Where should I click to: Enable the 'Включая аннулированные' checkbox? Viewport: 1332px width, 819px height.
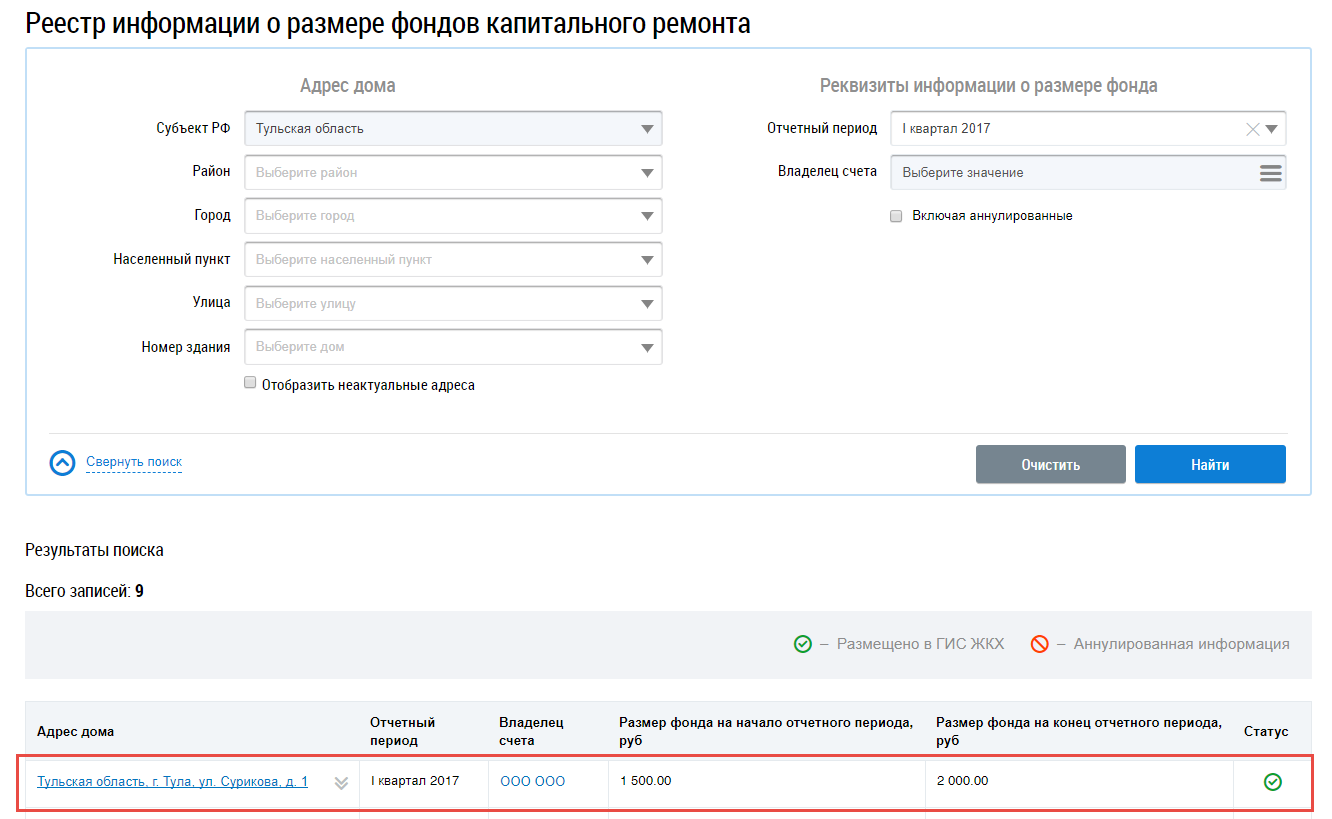tap(896, 216)
